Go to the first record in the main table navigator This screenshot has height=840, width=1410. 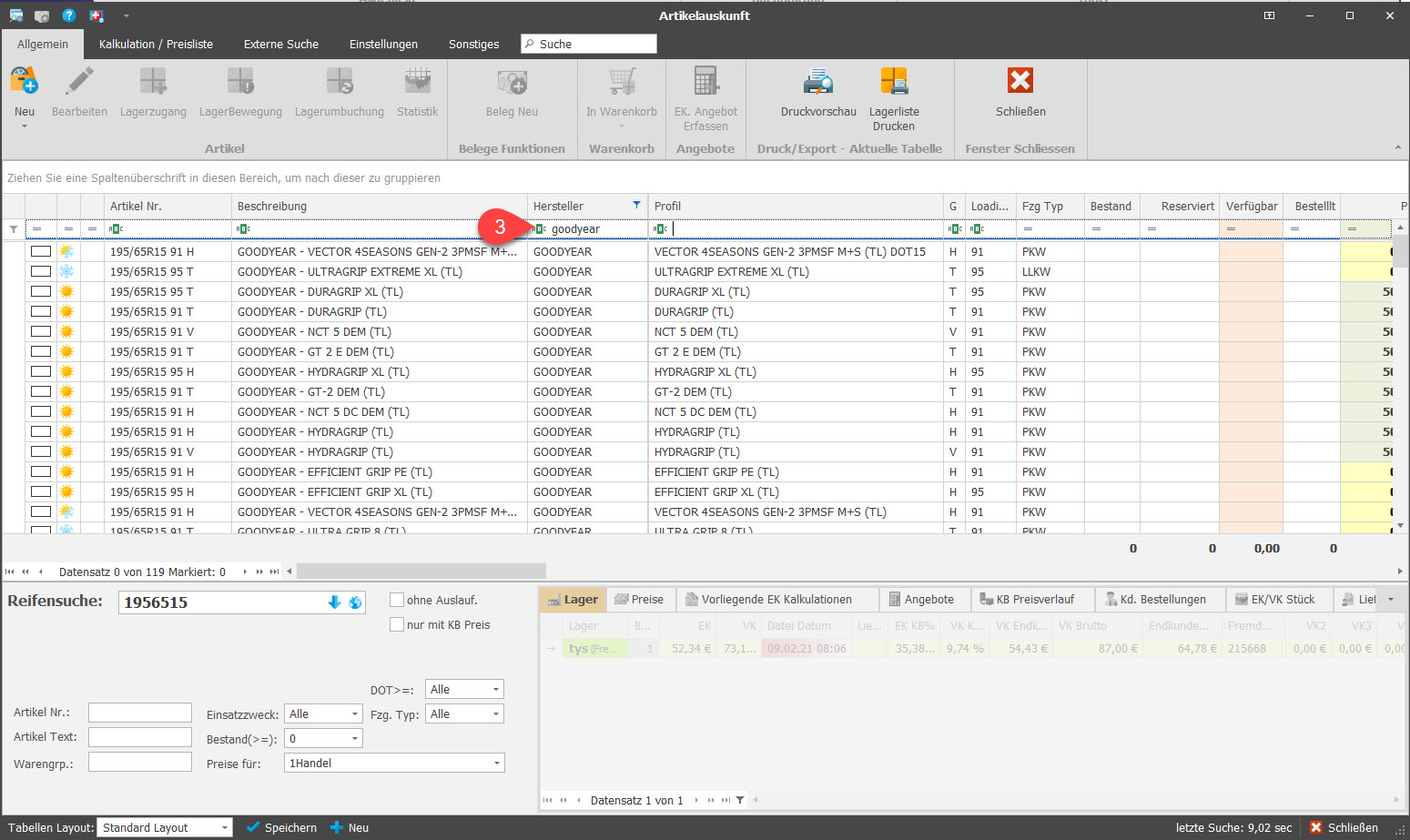pos(10,572)
